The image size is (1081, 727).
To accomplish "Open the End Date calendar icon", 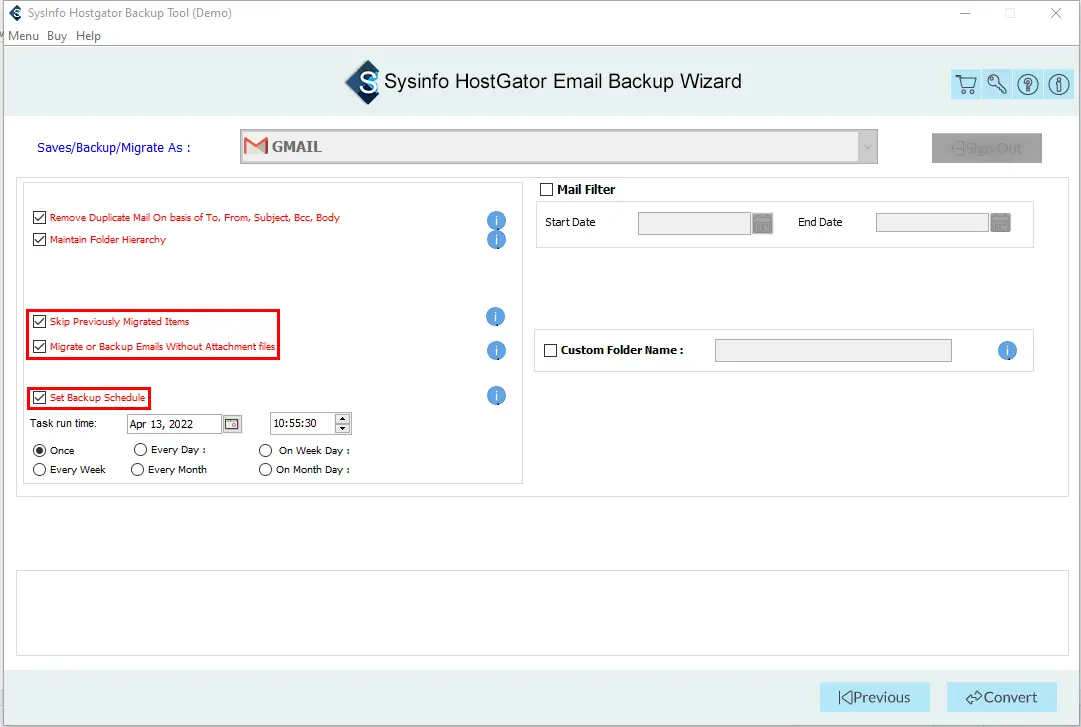I will [1000, 223].
